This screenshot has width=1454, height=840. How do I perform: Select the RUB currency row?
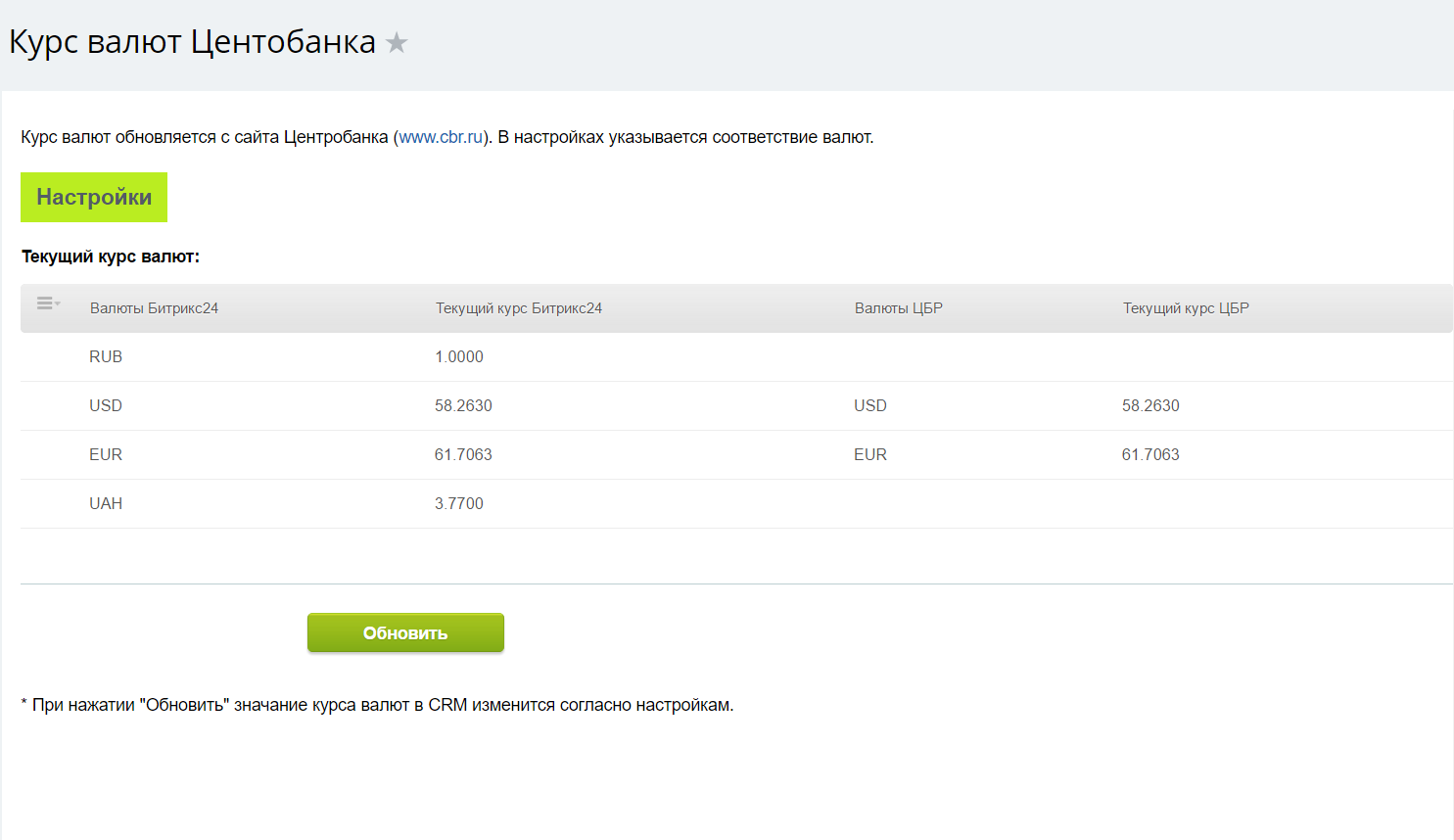[106, 357]
